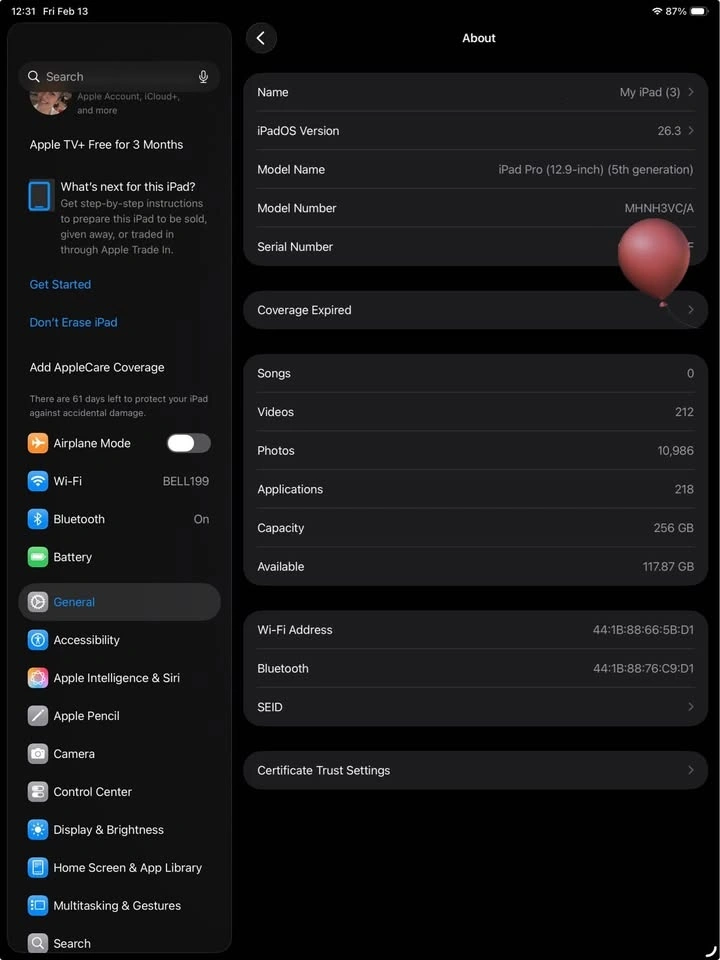Tap the Wi-Fi settings icon
Image resolution: width=720 pixels, height=960 pixels.
38,481
